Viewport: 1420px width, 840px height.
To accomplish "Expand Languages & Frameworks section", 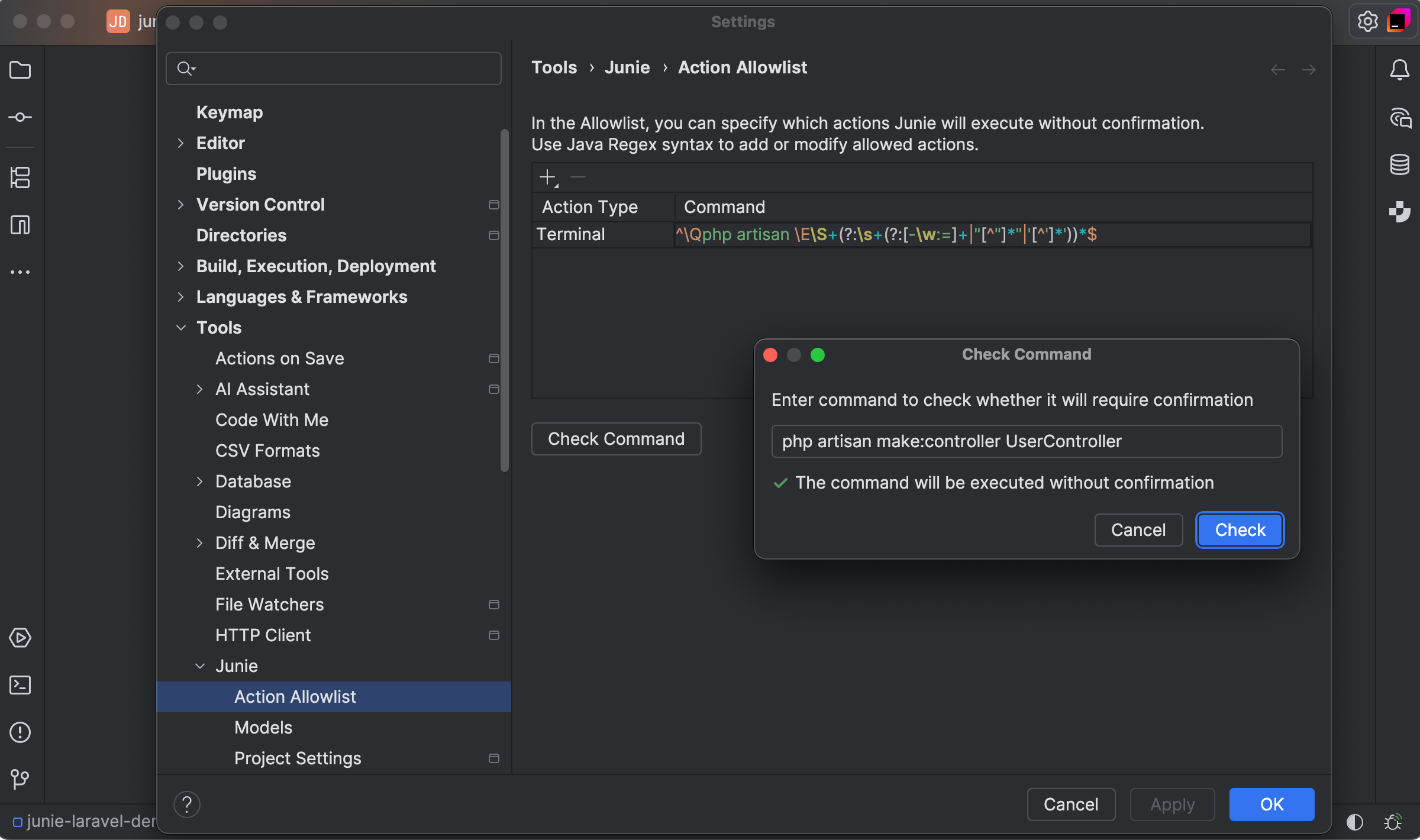I will [181, 297].
